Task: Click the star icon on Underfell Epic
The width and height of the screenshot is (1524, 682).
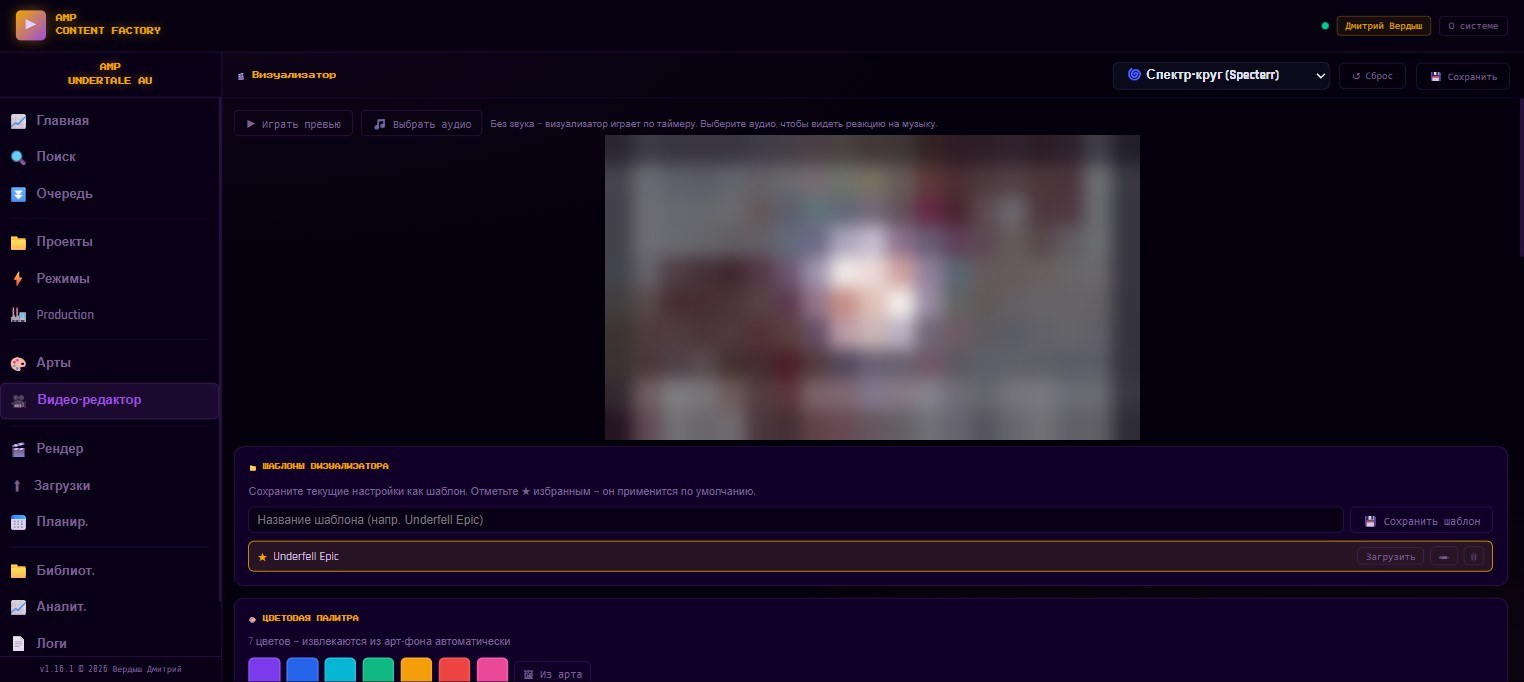Action: pos(263,557)
